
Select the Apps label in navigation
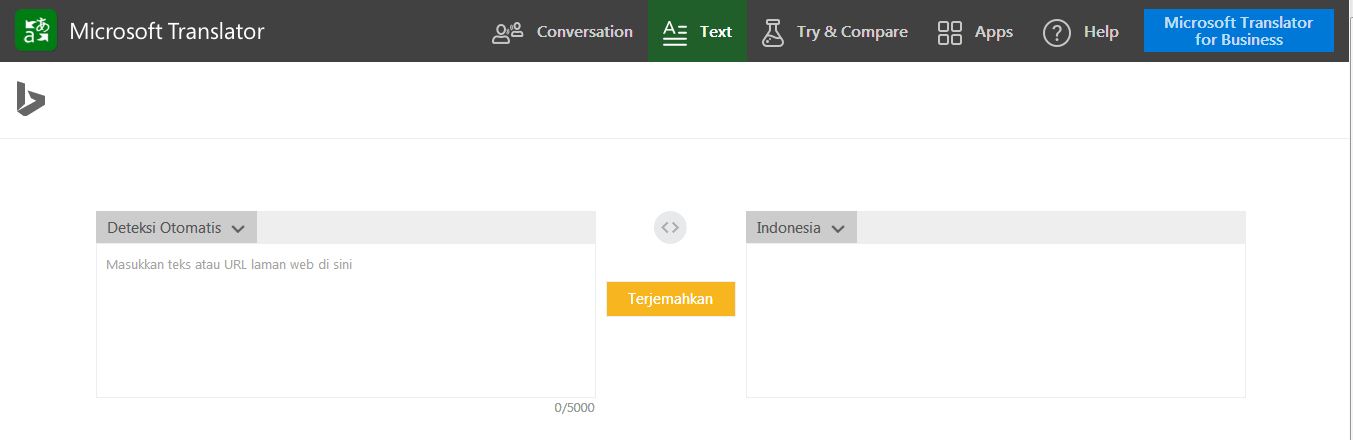[994, 32]
